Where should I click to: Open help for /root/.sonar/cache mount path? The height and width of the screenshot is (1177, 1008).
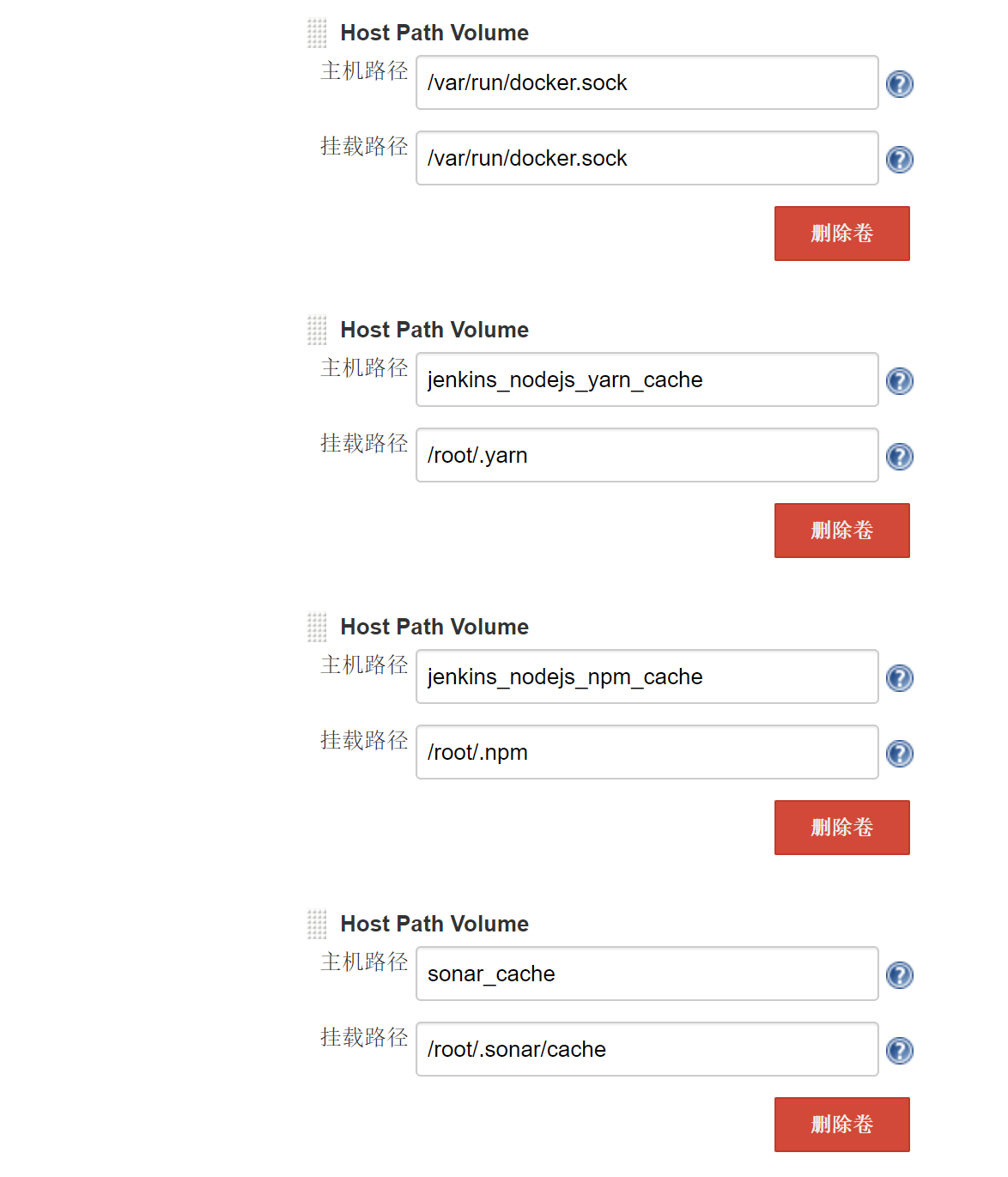coord(899,1051)
